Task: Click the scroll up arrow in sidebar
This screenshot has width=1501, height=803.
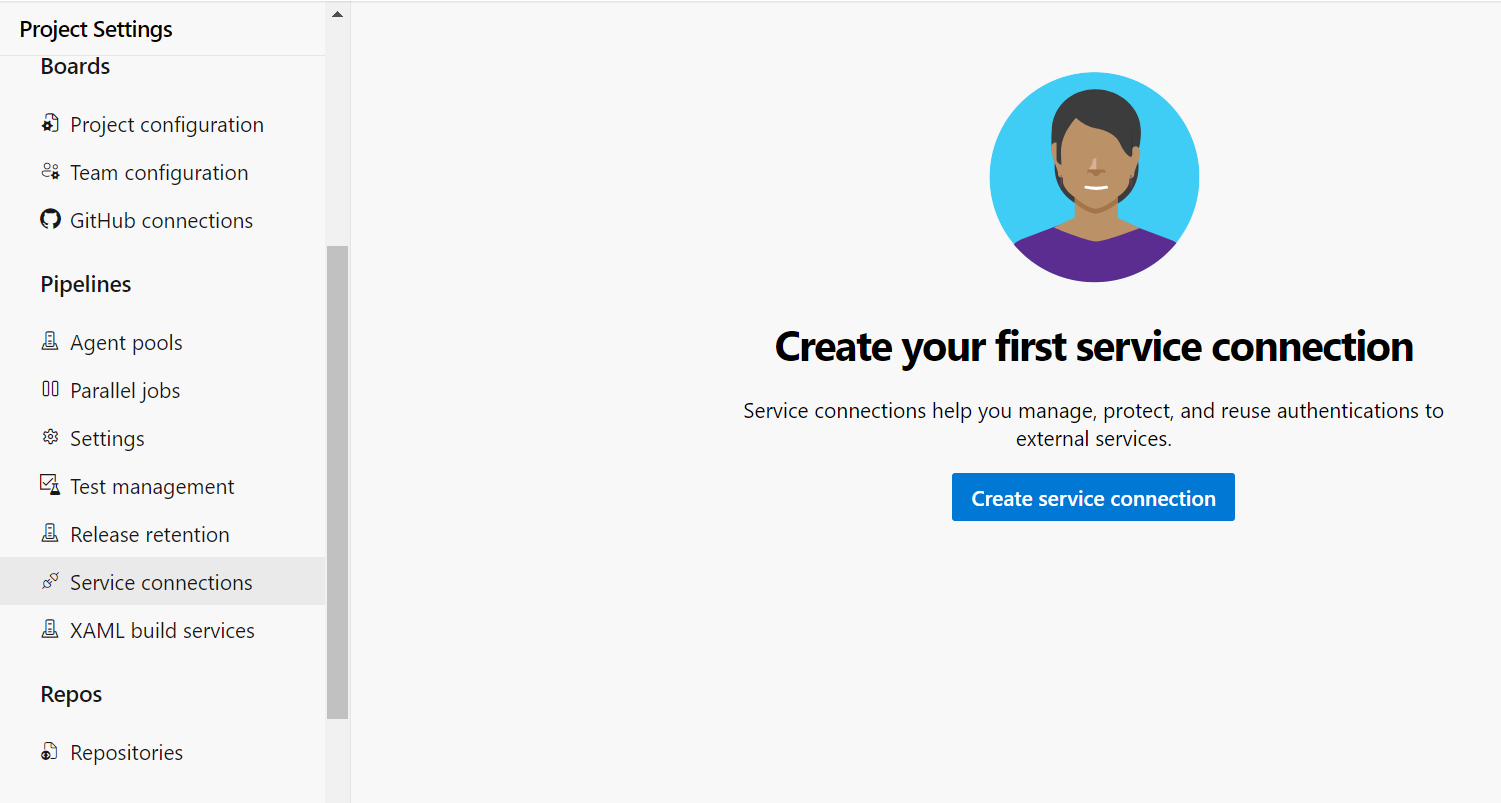Action: click(x=337, y=14)
